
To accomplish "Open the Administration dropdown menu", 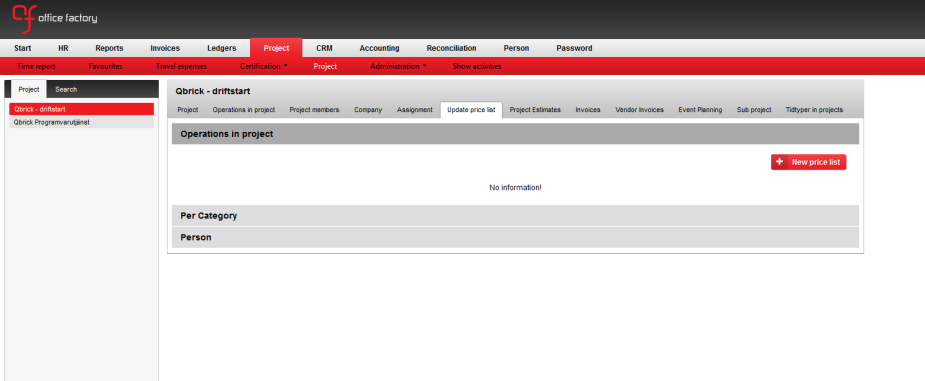I will click(398, 66).
